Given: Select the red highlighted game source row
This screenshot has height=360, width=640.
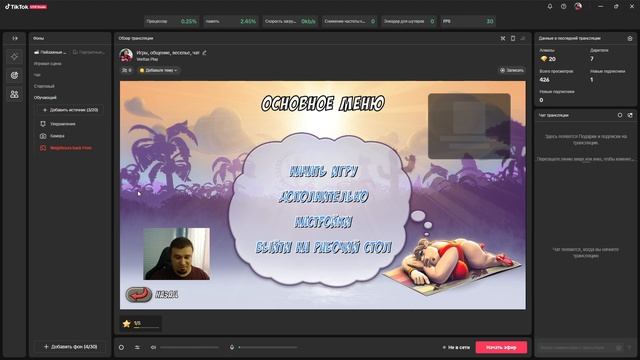Looking at the screenshot, I should [x=69, y=148].
